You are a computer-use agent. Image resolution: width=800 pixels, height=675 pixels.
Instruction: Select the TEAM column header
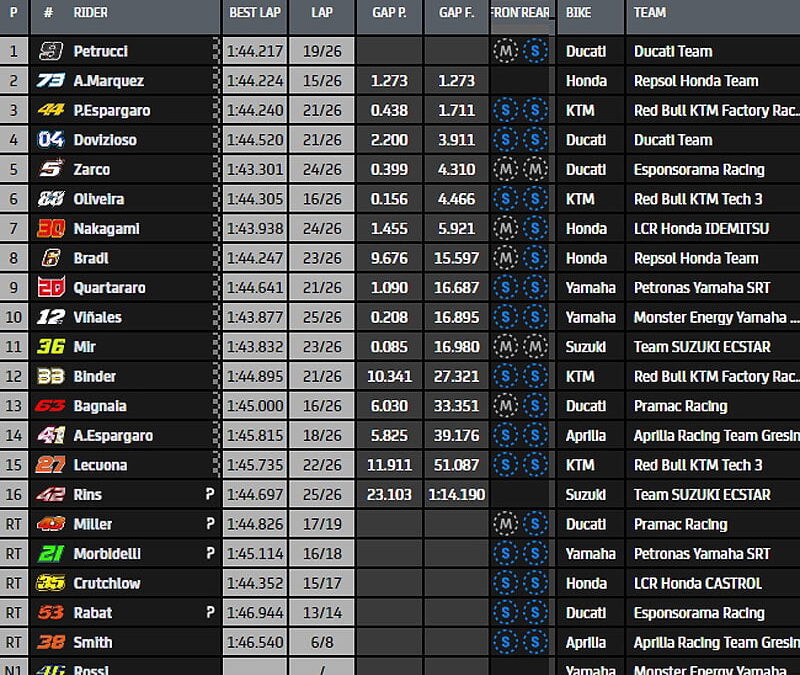649,13
